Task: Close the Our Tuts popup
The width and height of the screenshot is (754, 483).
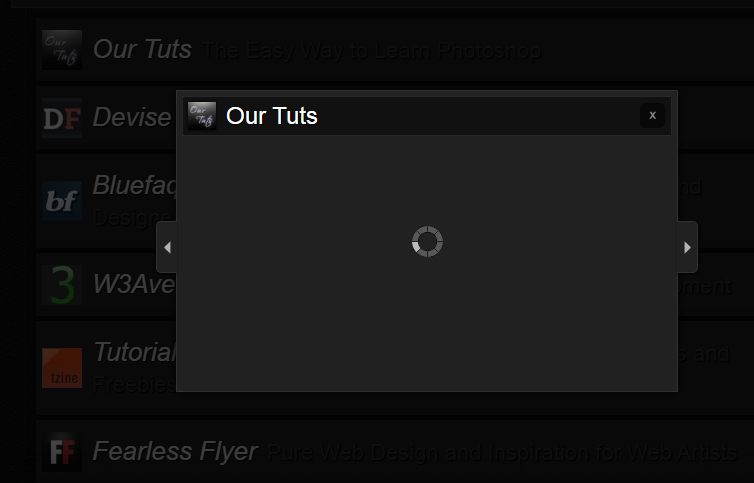Action: pos(652,115)
